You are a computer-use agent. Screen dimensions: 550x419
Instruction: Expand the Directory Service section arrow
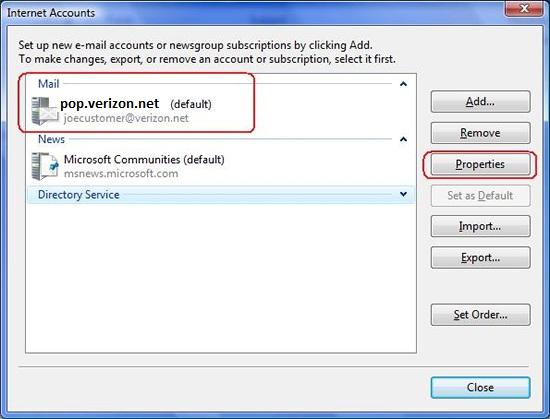(403, 194)
